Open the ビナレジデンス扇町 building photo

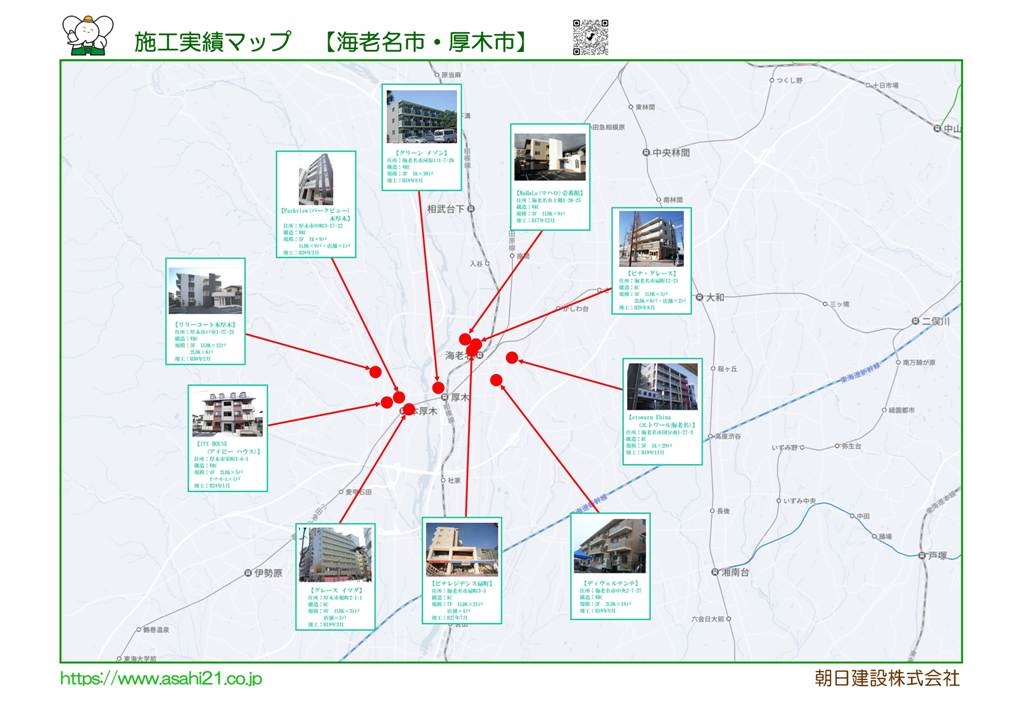(x=462, y=549)
